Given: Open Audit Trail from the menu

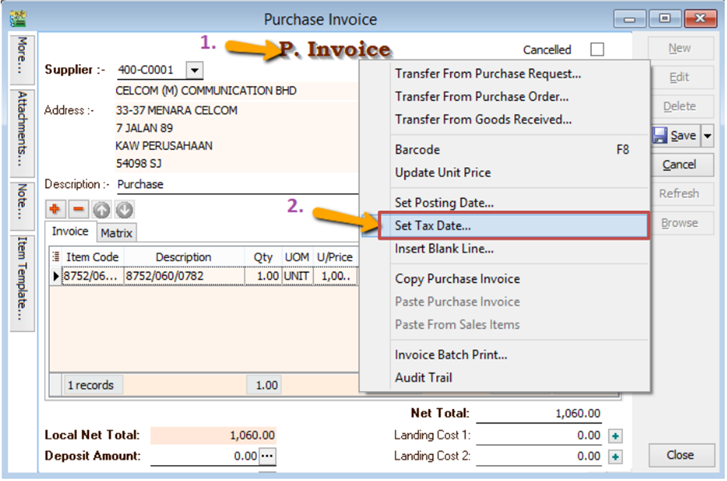Looking at the screenshot, I should (x=424, y=378).
